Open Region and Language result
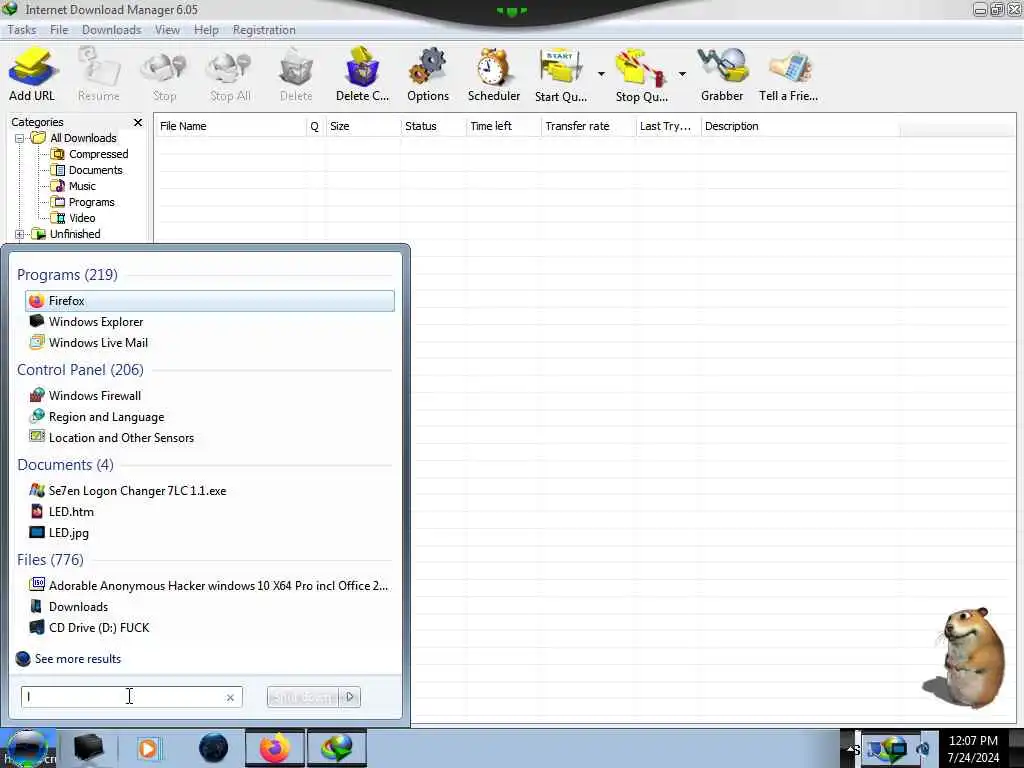 [x=210, y=417]
